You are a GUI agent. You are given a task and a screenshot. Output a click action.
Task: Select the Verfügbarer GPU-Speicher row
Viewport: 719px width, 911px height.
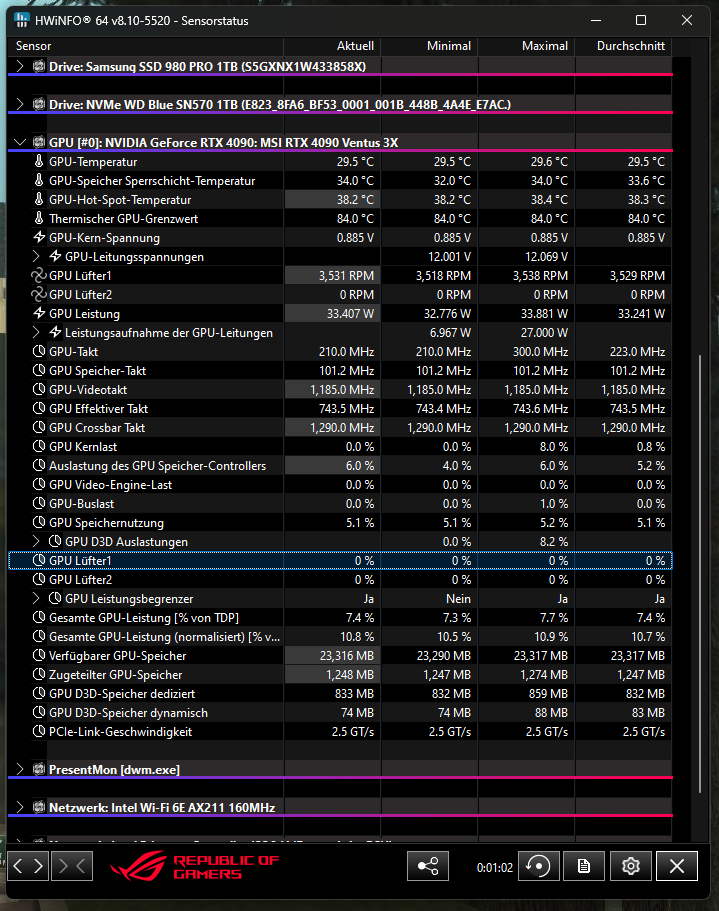(x=340, y=655)
